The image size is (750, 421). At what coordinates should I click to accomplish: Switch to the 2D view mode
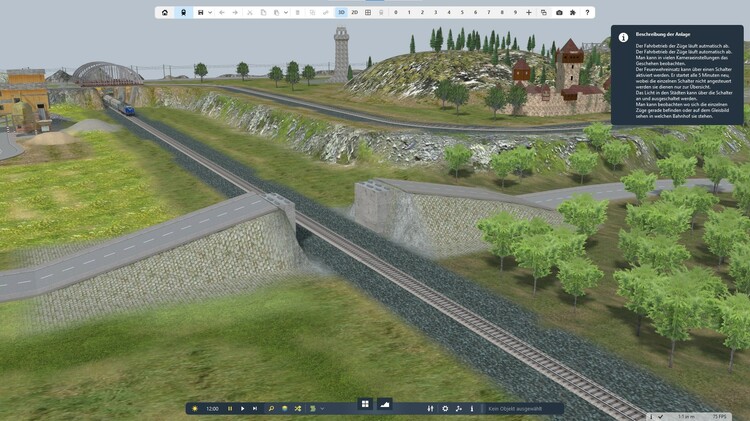[354, 13]
